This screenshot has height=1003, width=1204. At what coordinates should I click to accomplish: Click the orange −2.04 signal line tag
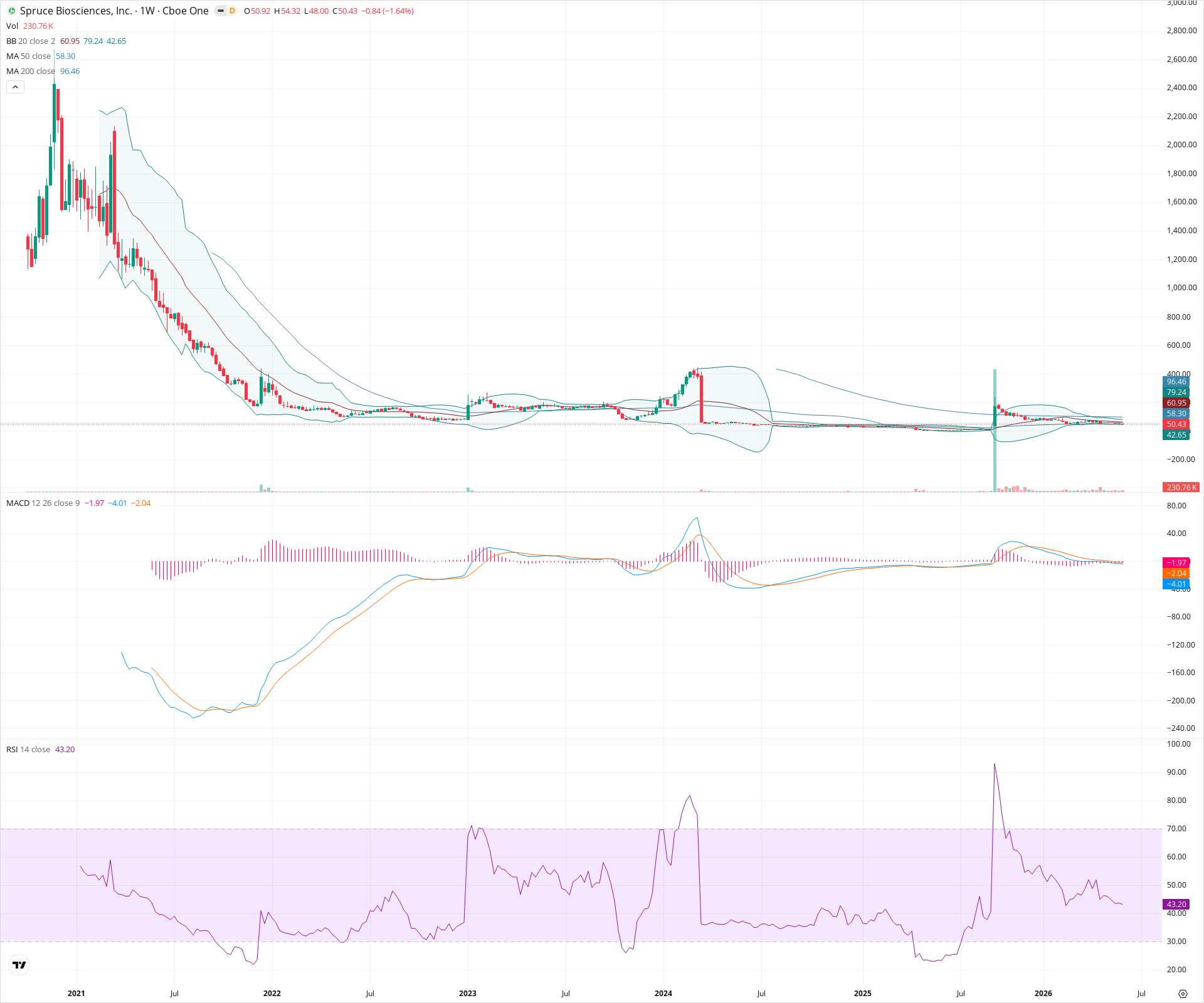[x=1176, y=573]
